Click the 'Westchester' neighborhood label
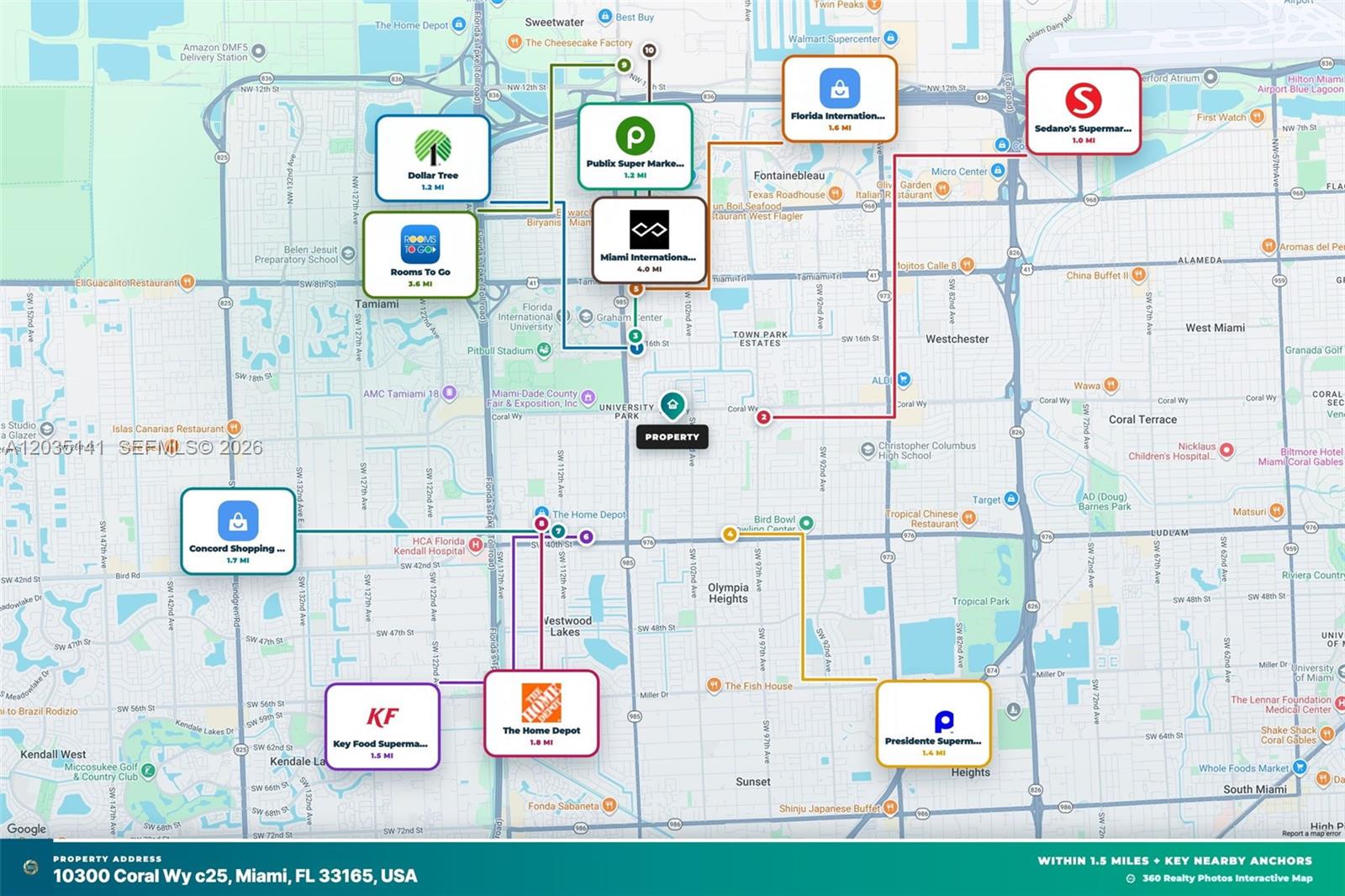Viewport: 1345px width, 896px height. pos(957,339)
